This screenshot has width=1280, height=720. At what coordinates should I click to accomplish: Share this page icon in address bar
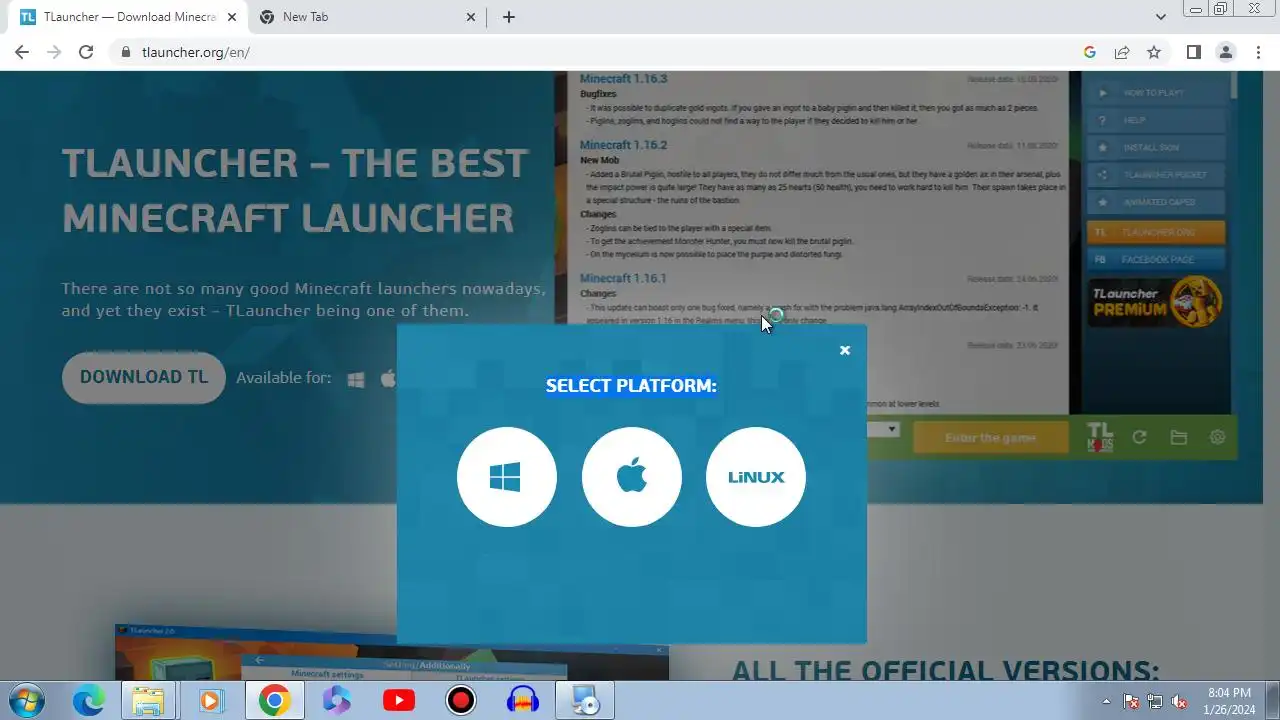pyautogui.click(x=1122, y=52)
